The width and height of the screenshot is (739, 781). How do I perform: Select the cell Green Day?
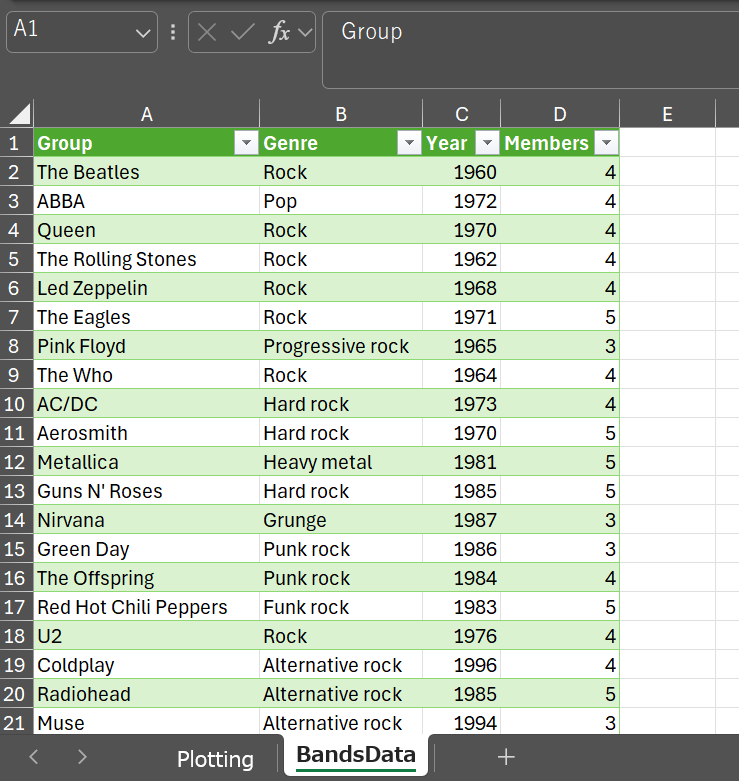(146, 549)
